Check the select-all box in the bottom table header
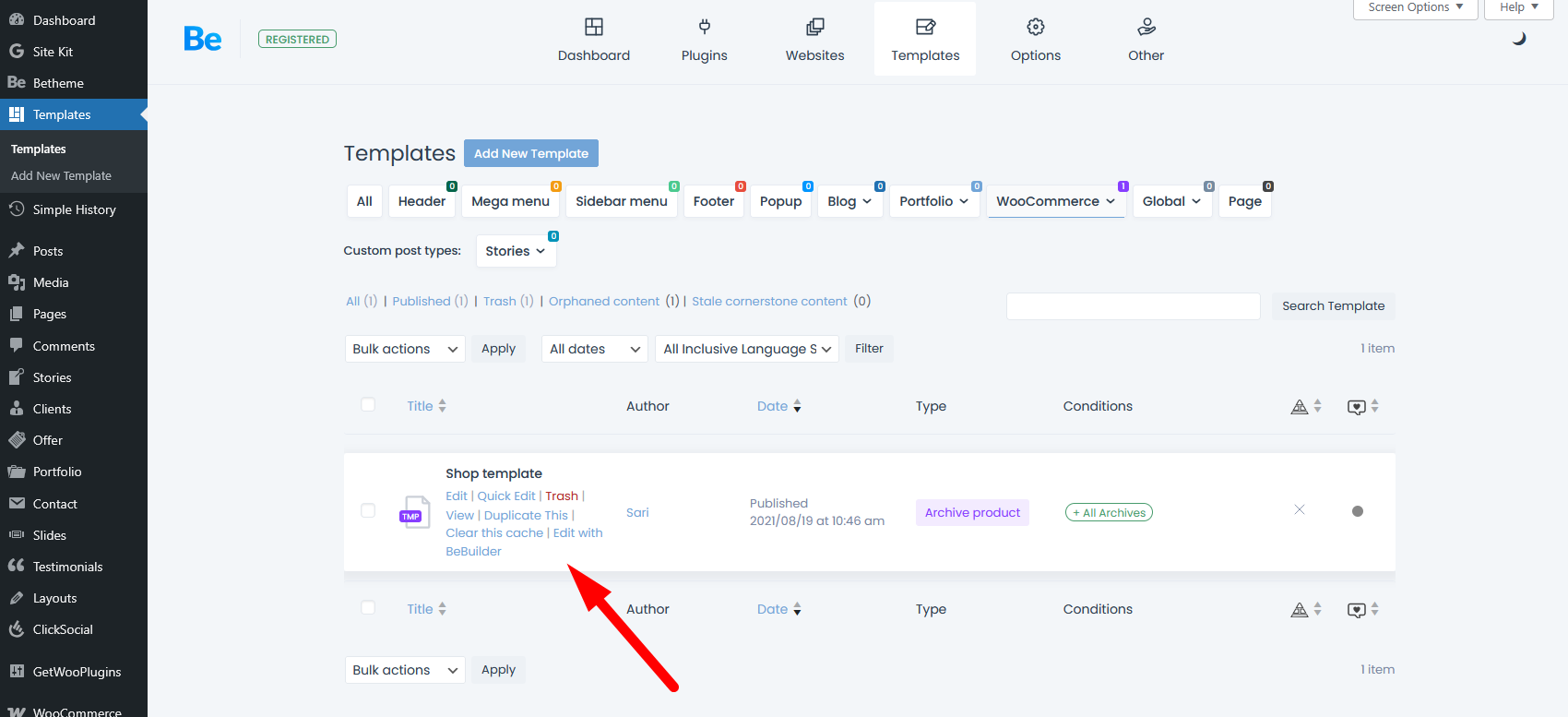1568x717 pixels. coord(368,607)
